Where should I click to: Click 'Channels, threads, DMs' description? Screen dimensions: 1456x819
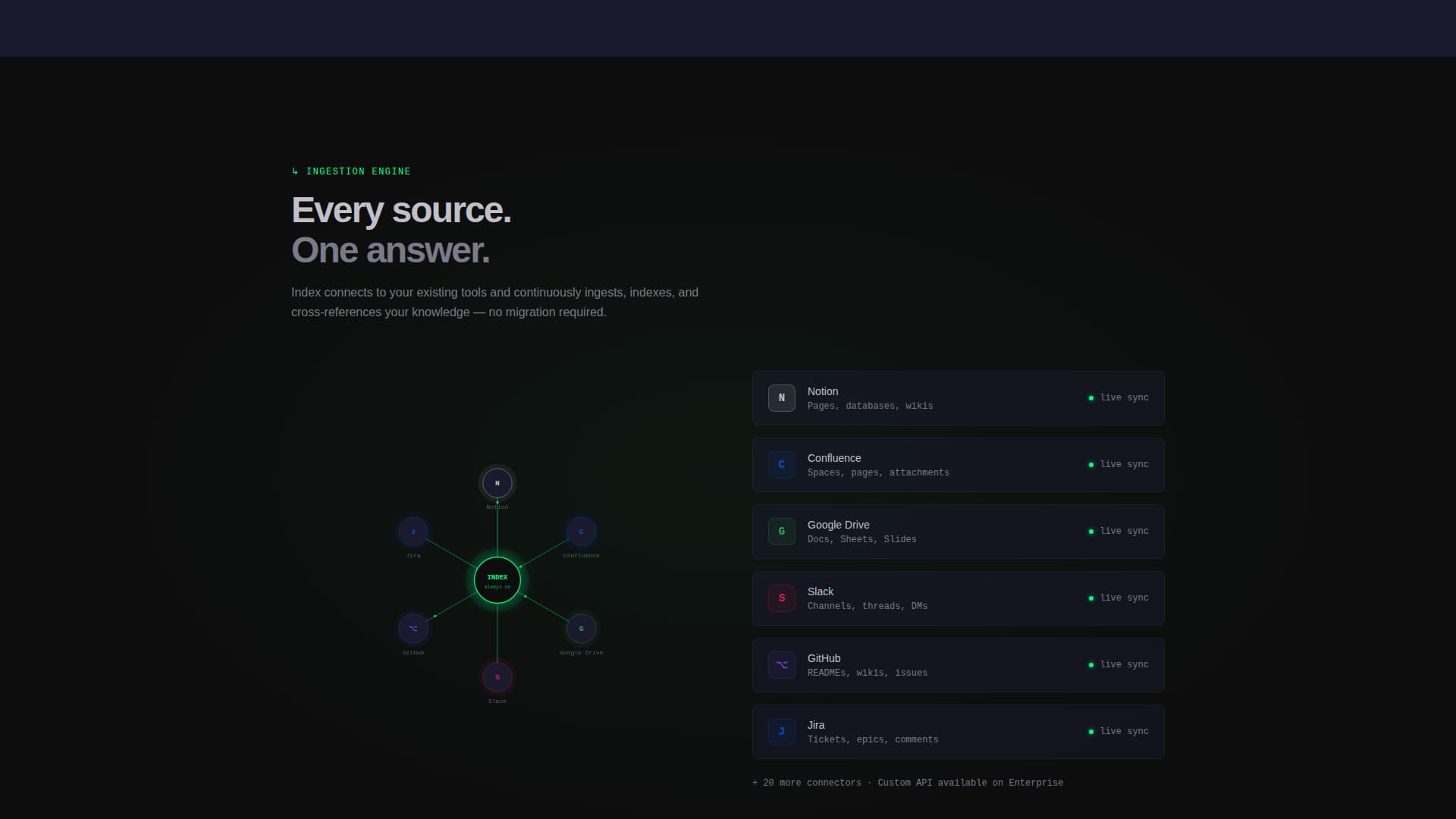pyautogui.click(x=868, y=607)
